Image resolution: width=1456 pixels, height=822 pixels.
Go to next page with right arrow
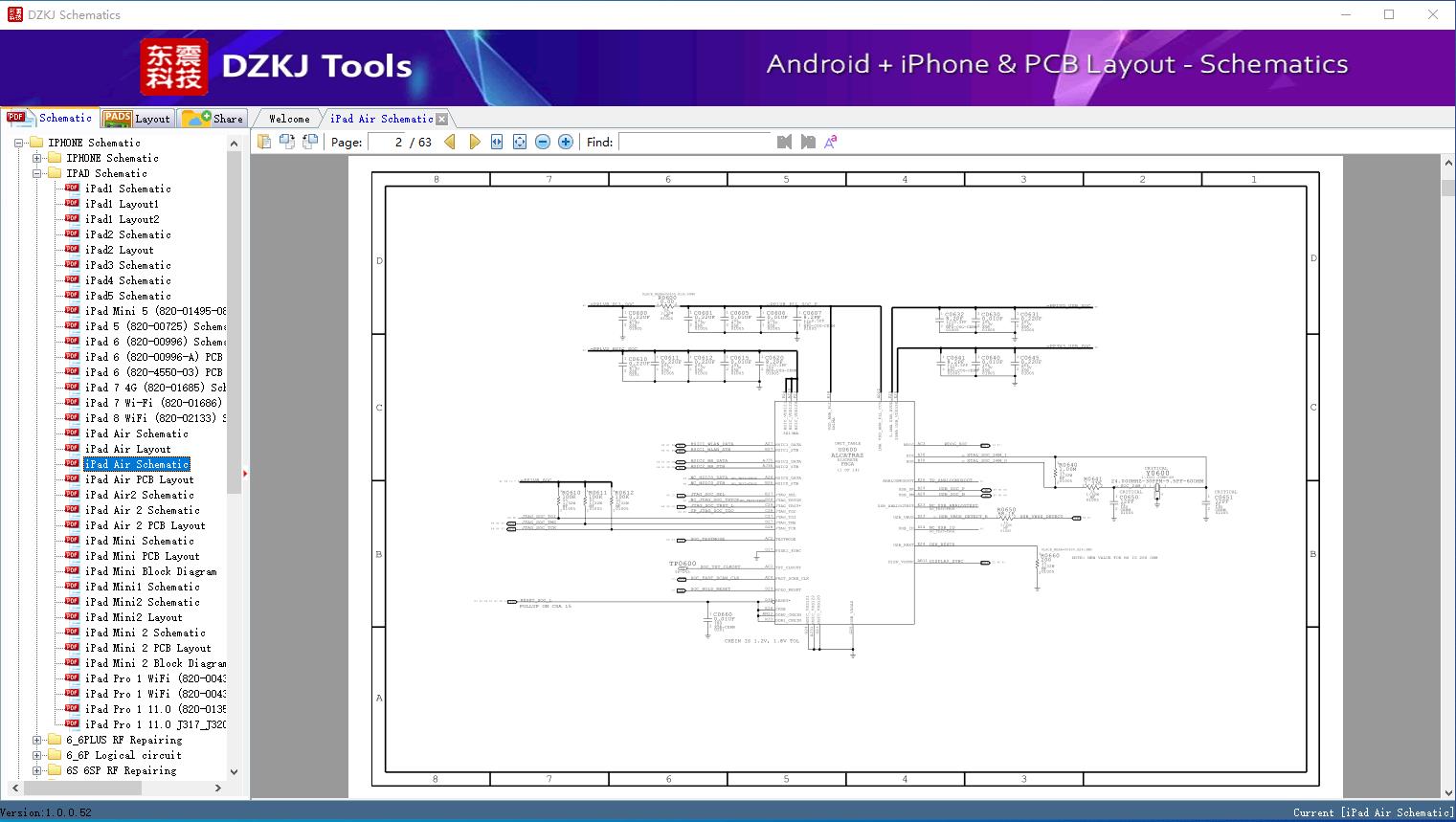[x=474, y=142]
